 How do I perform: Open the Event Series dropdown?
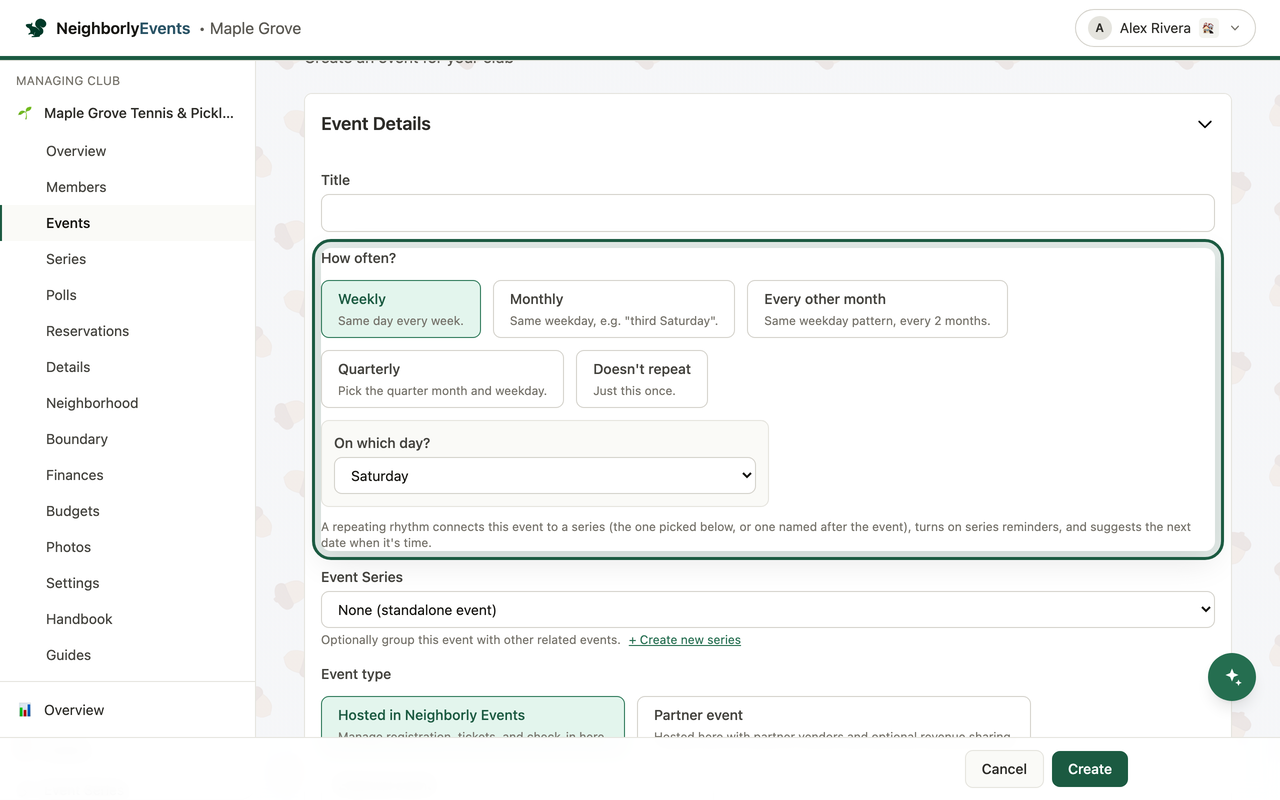768,610
